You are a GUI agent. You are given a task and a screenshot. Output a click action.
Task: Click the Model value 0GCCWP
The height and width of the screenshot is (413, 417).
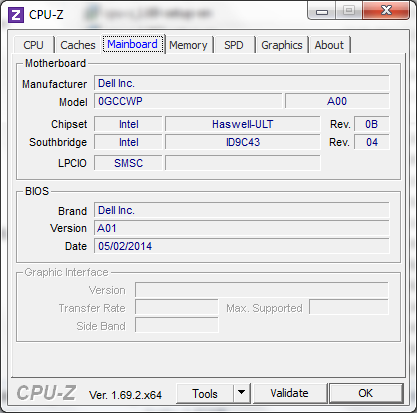(x=188, y=101)
